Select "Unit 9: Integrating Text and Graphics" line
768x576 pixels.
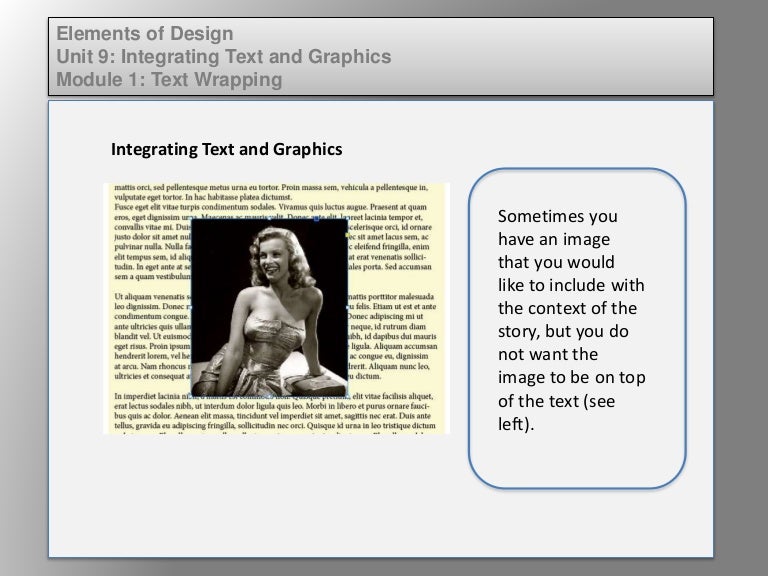[224, 57]
